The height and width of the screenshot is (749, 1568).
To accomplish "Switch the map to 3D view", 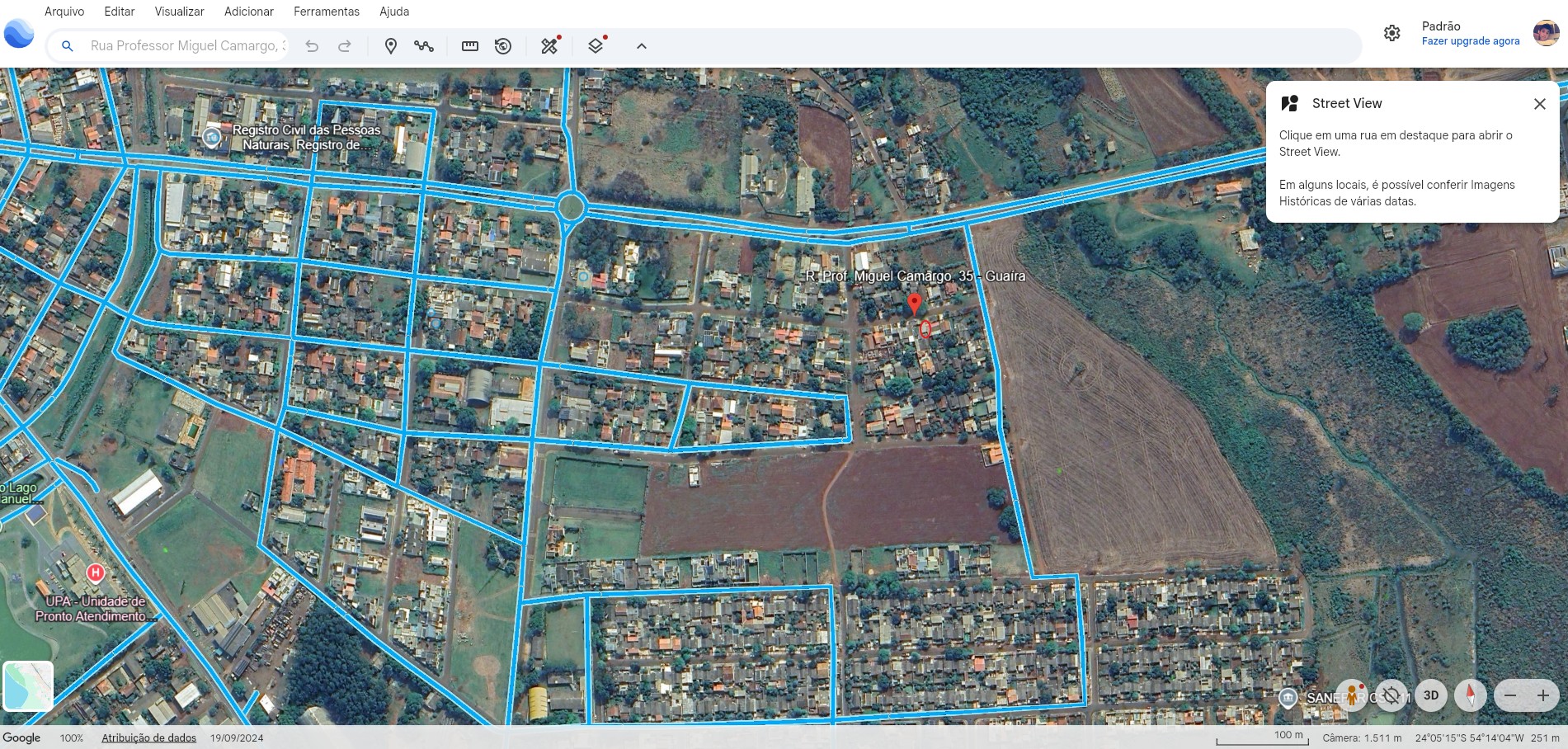I will (x=1431, y=695).
